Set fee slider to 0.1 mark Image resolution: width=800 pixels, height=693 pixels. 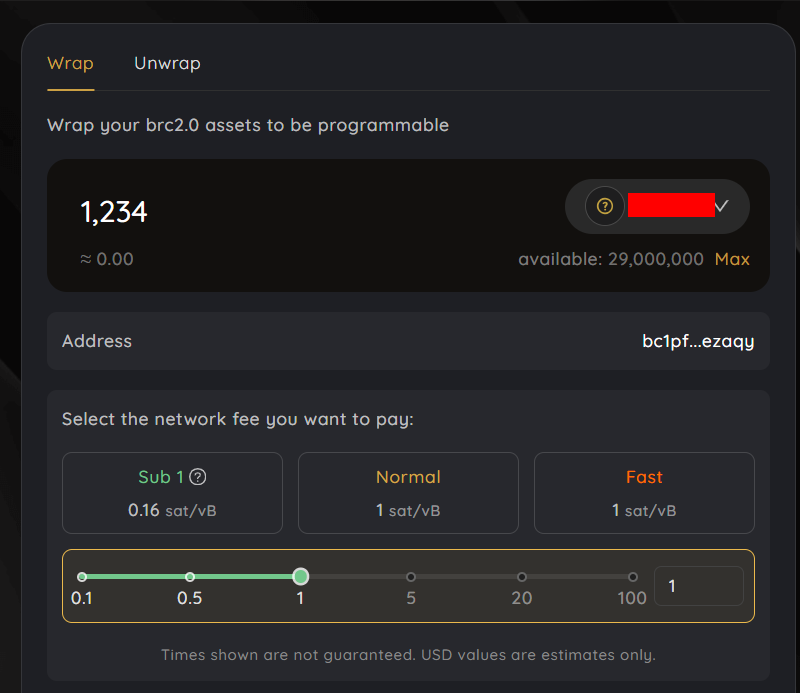click(82, 577)
